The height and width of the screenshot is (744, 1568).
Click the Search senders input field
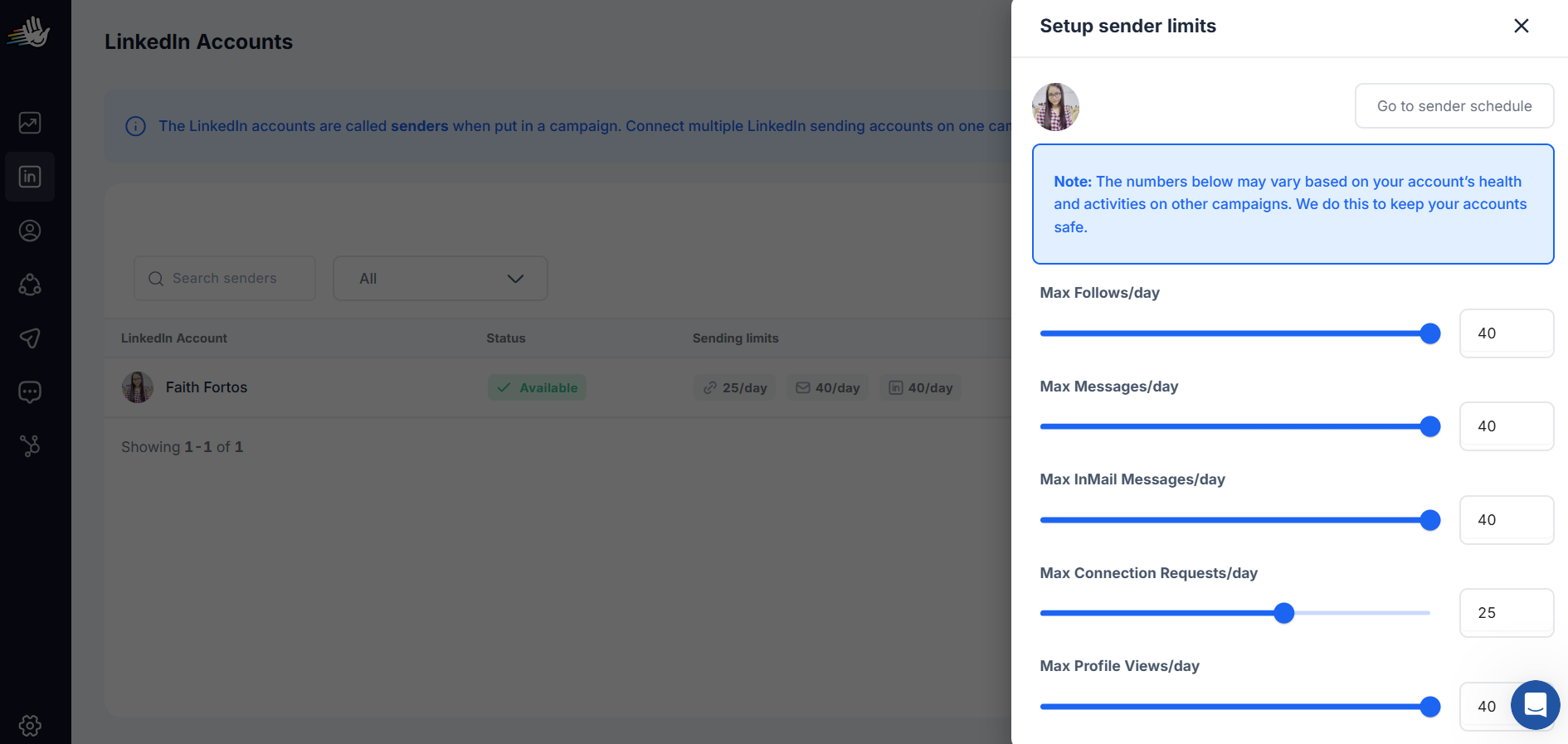pos(225,279)
